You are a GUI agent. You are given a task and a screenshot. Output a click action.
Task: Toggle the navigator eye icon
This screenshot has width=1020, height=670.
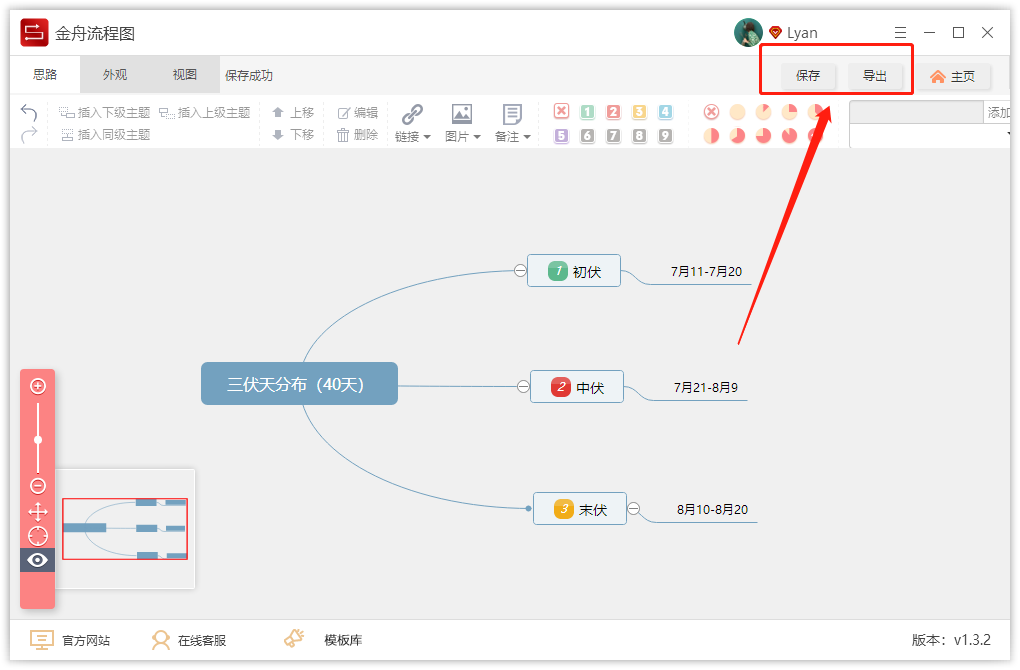[38, 560]
